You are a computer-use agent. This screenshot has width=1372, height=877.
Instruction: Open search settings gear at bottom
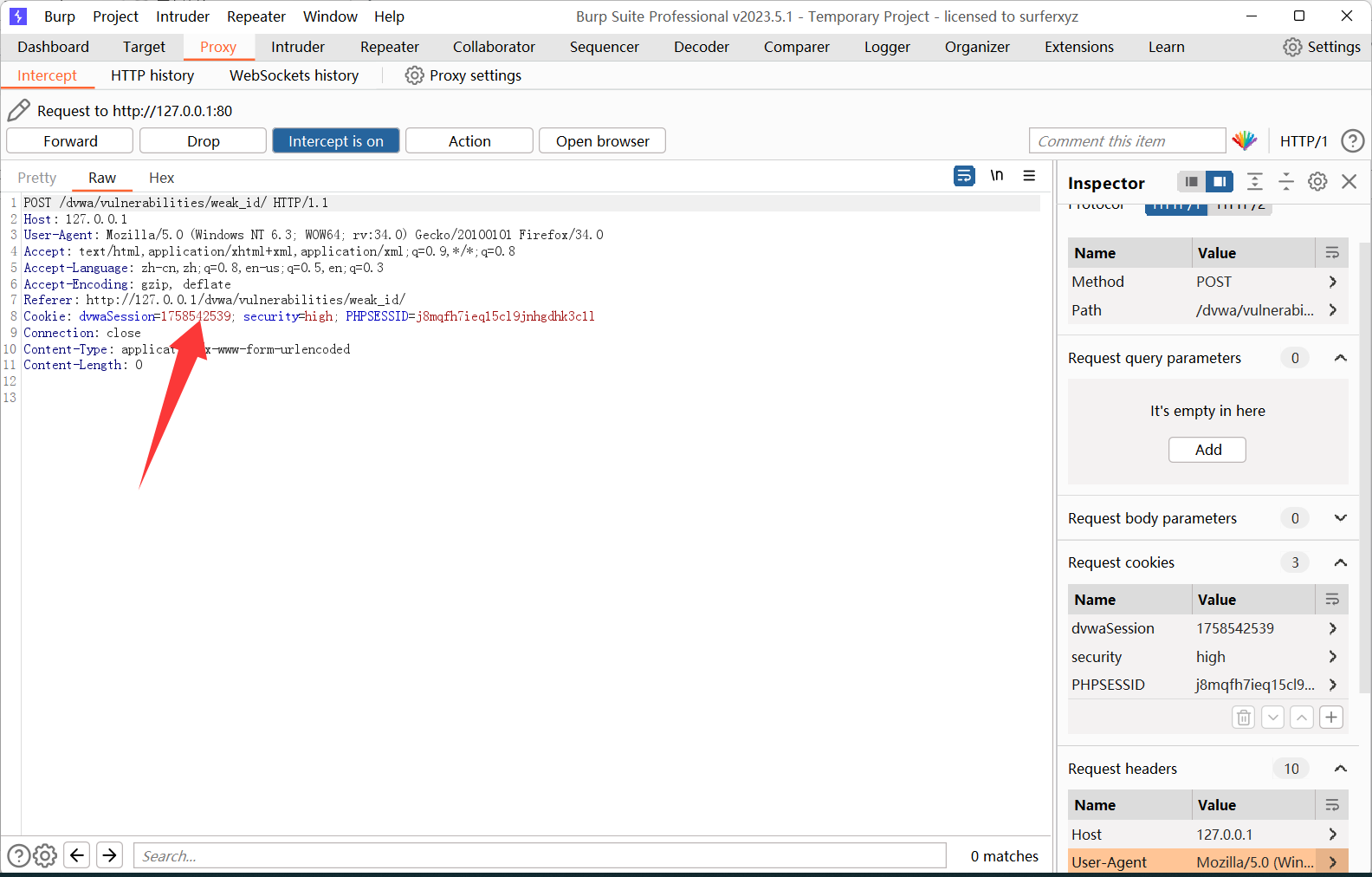(45, 856)
